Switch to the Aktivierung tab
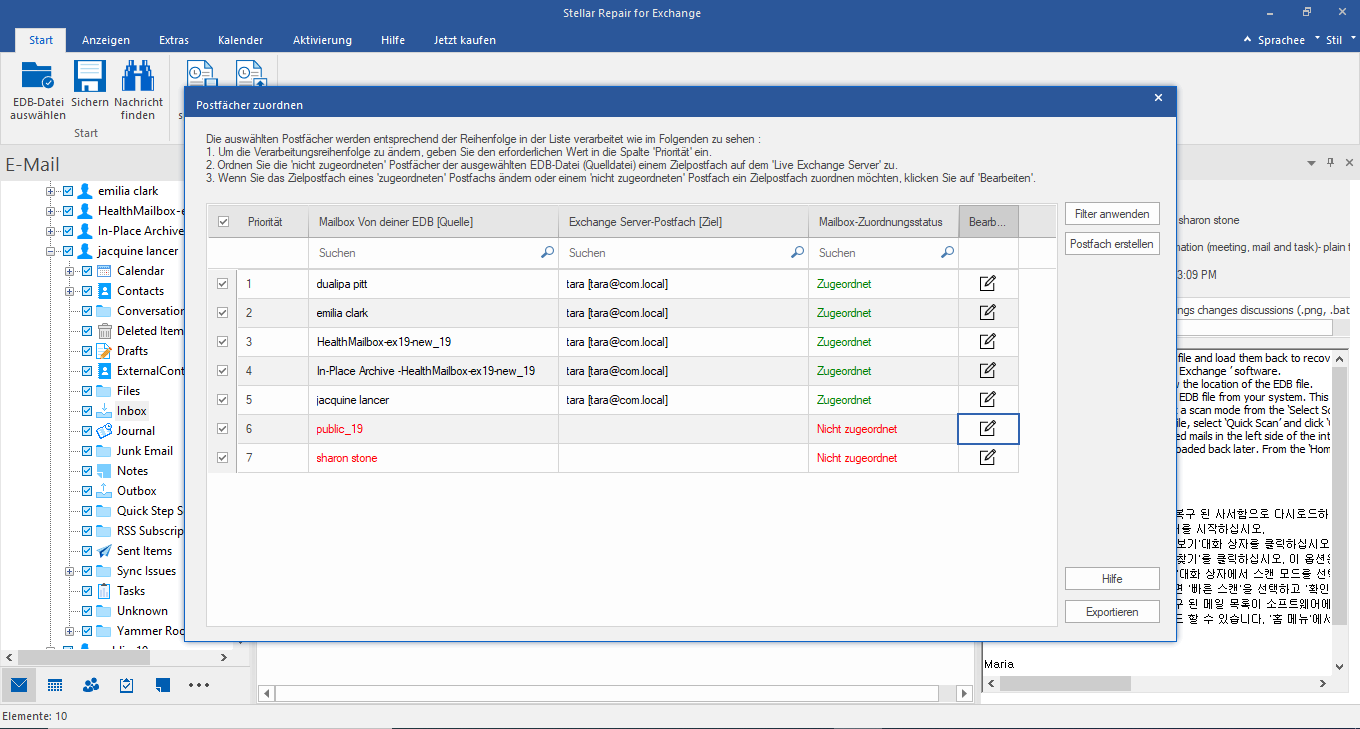The image size is (1360, 729). [x=322, y=40]
